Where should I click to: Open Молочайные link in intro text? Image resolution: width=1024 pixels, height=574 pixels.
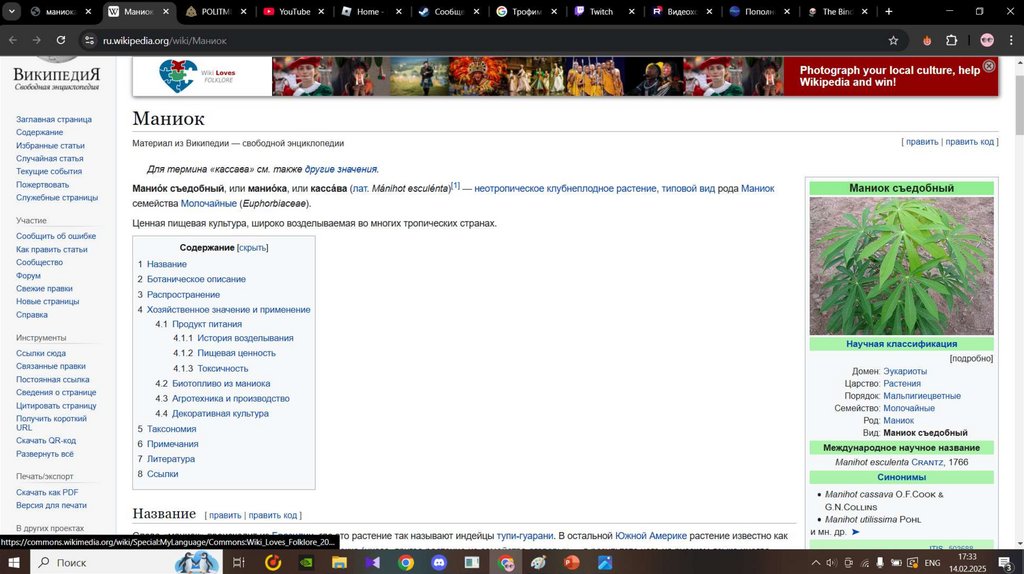[208, 203]
